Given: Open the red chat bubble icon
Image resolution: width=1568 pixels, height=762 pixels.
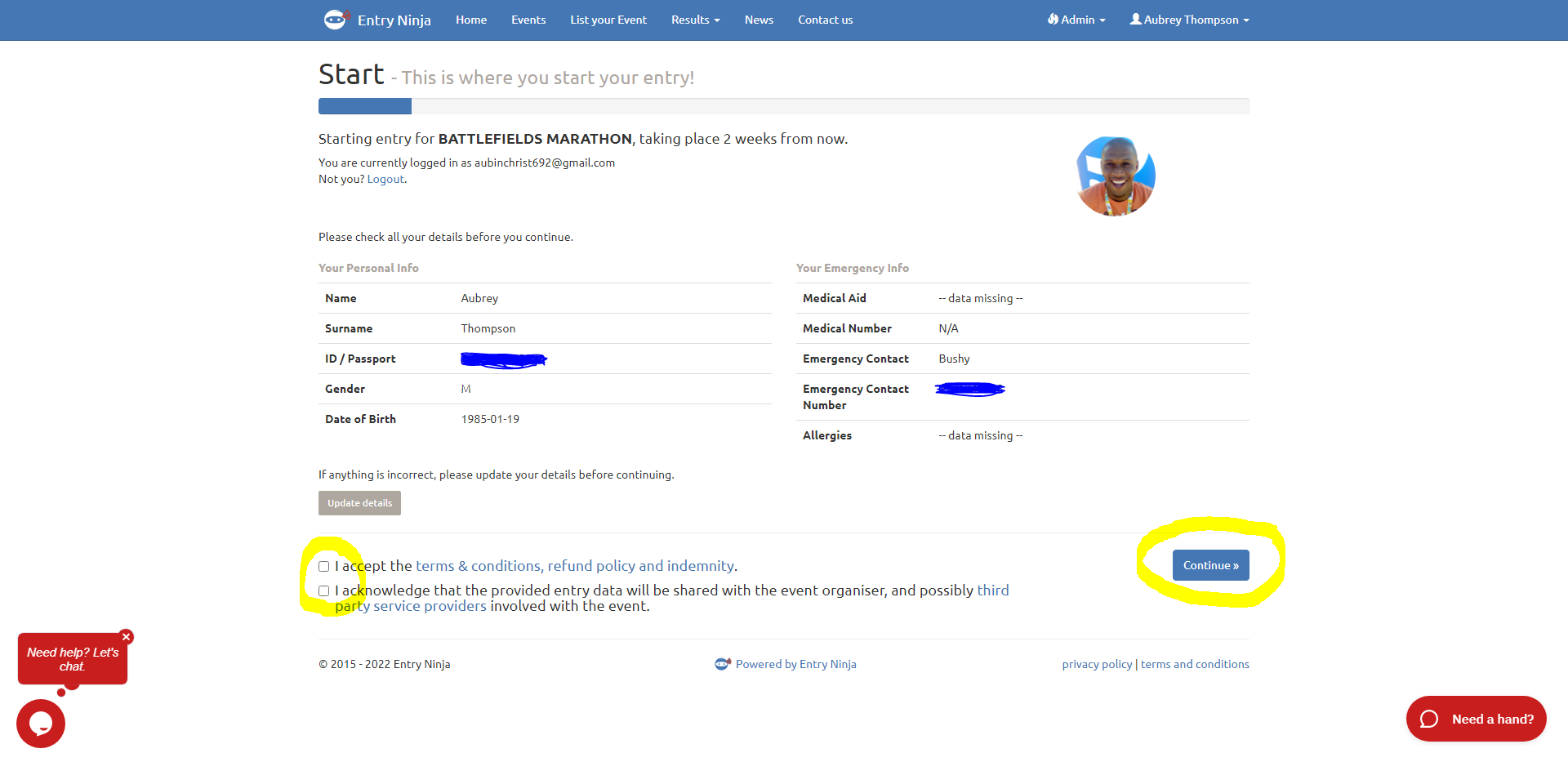Looking at the screenshot, I should [41, 724].
